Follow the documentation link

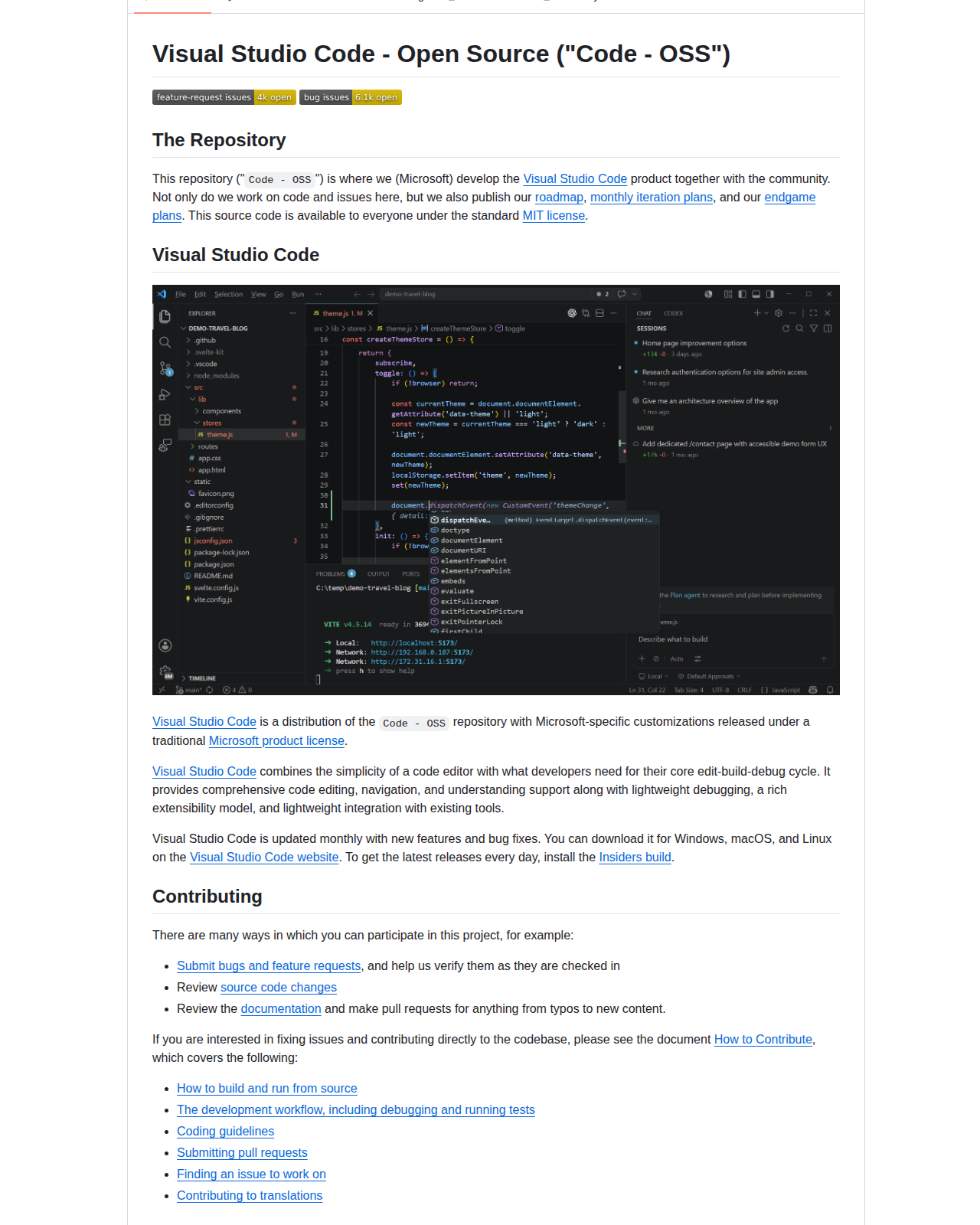pyautogui.click(x=281, y=1008)
